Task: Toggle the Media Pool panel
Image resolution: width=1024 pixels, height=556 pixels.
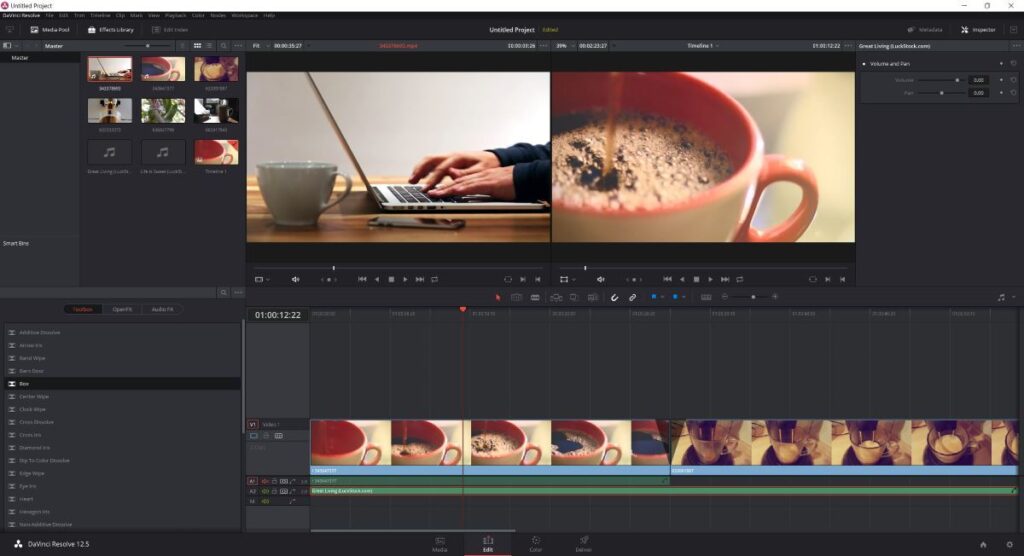Action: point(49,30)
